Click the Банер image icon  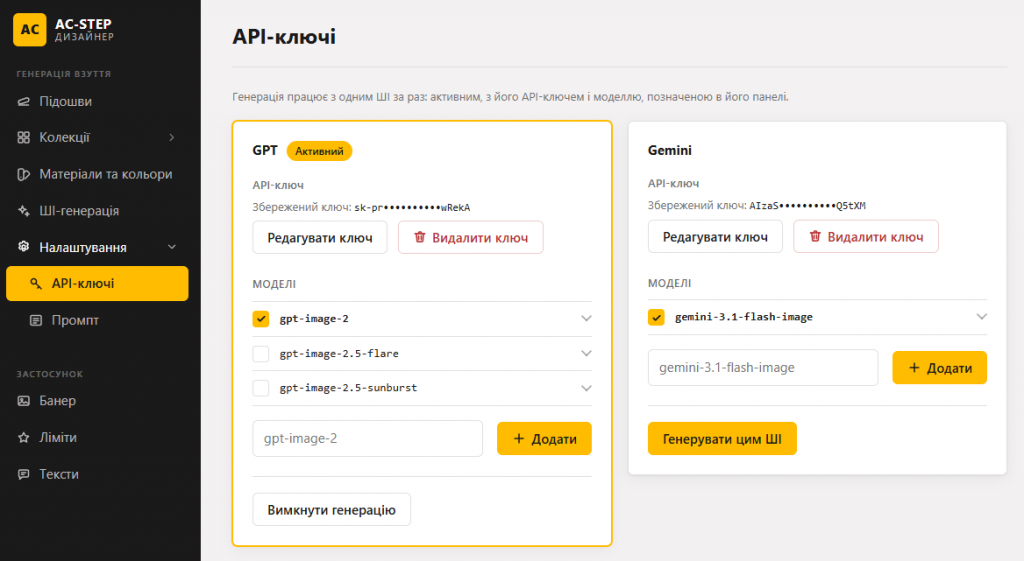coord(24,401)
